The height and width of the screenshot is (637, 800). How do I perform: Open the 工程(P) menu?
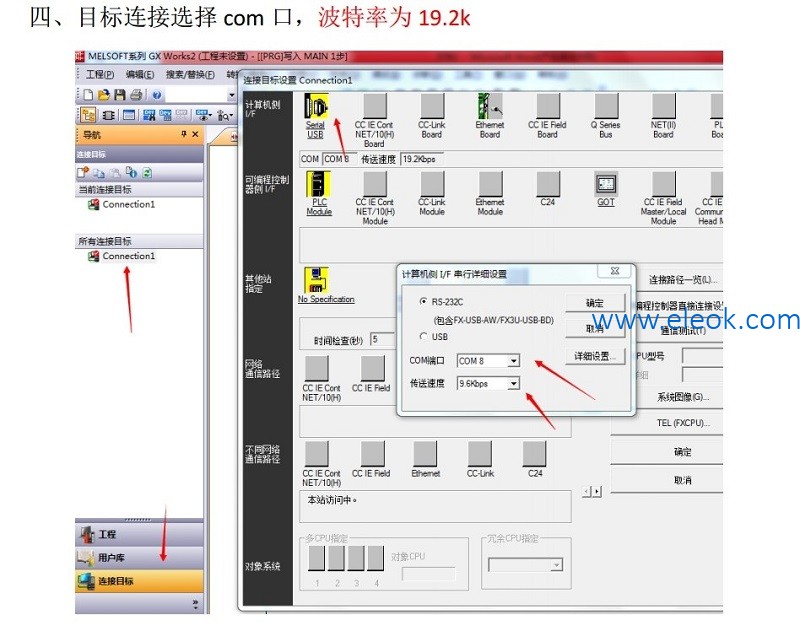click(x=100, y=74)
